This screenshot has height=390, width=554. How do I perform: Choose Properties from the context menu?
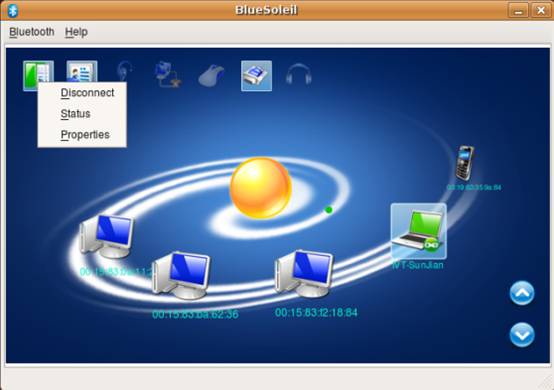point(85,135)
